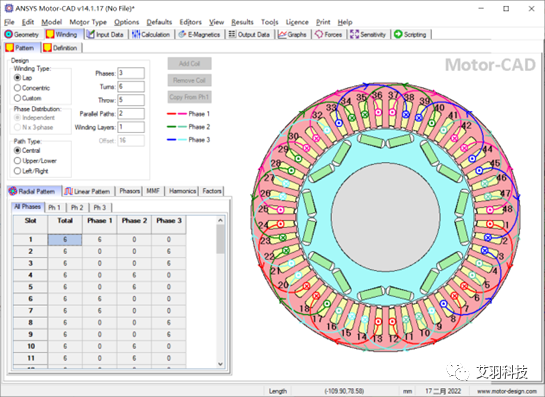Viewport: 545px width, 397px height.
Task: Click the Remove Coil button
Action: 189,80
